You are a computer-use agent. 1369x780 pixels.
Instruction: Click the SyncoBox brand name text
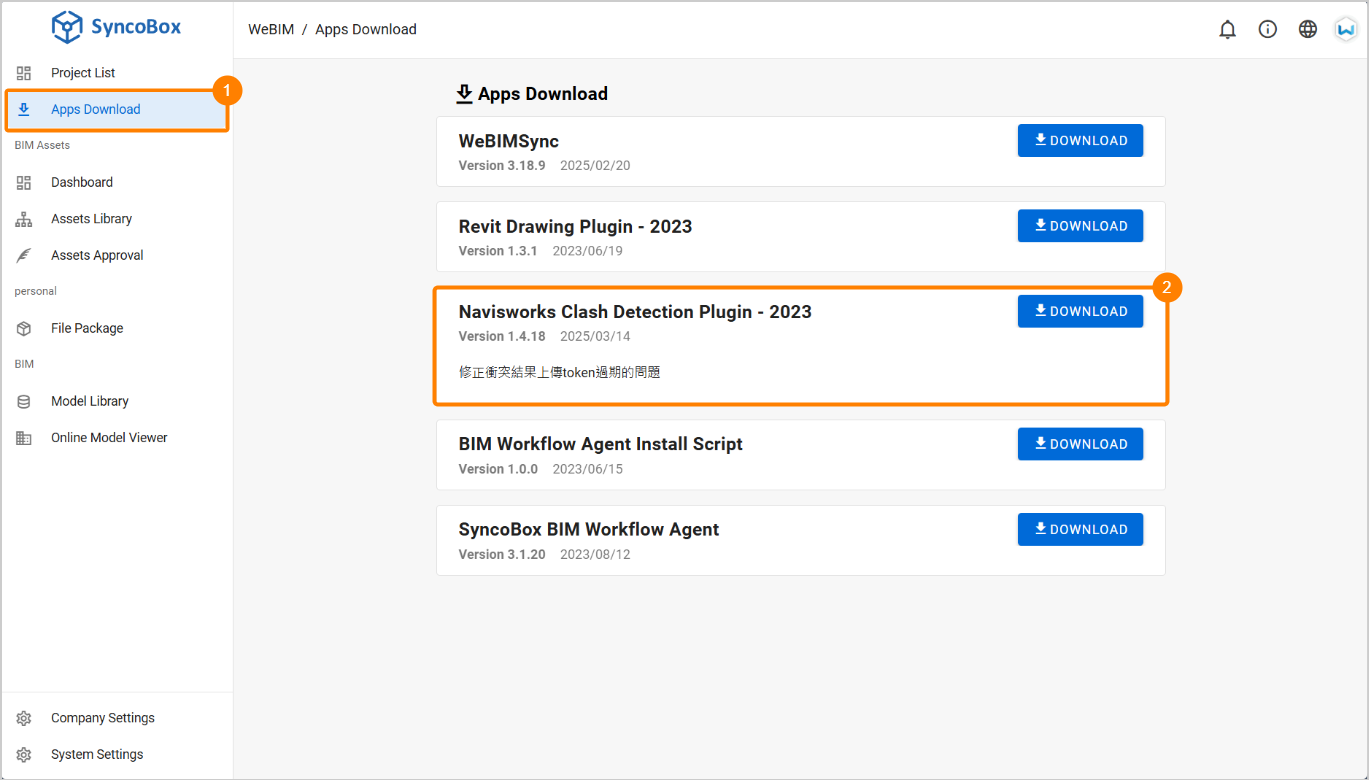pyautogui.click(x=136, y=27)
